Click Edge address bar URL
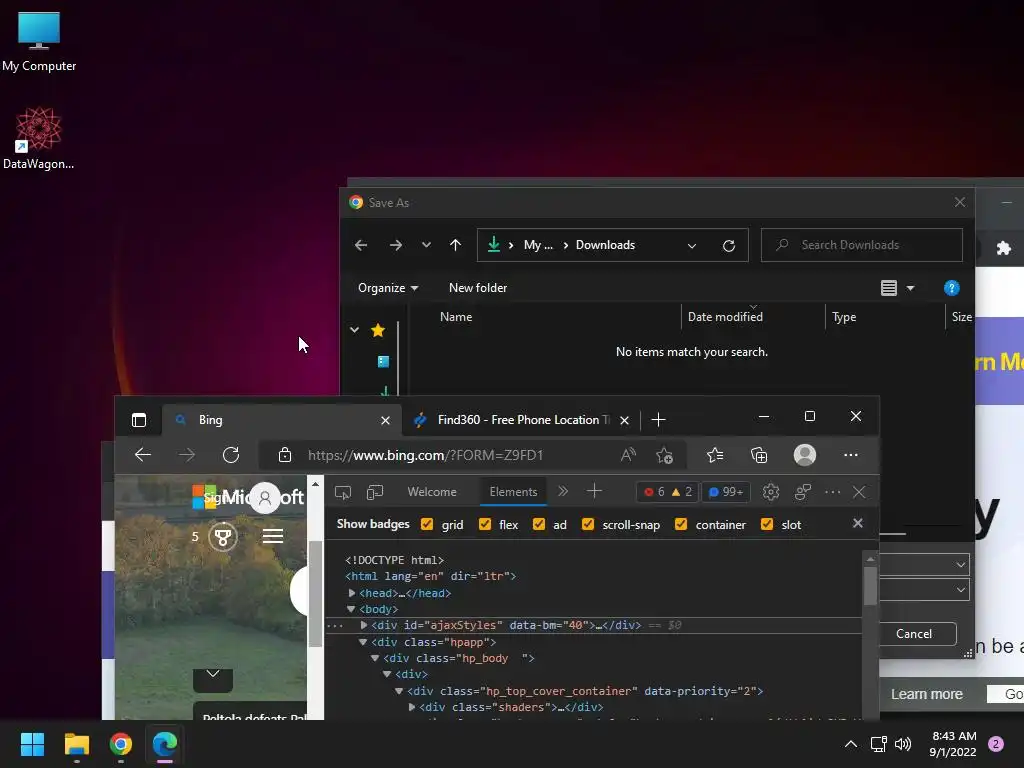1024x768 pixels. (x=425, y=455)
